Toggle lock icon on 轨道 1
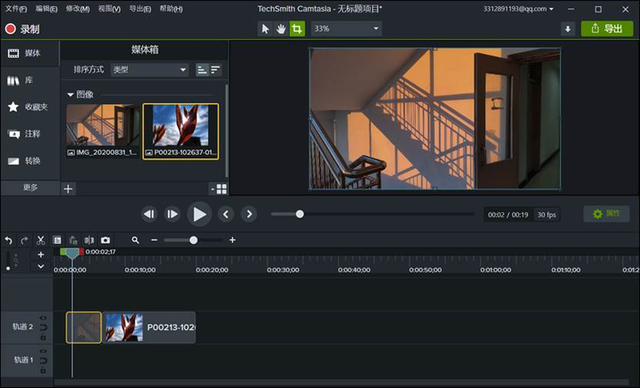 coord(43,370)
